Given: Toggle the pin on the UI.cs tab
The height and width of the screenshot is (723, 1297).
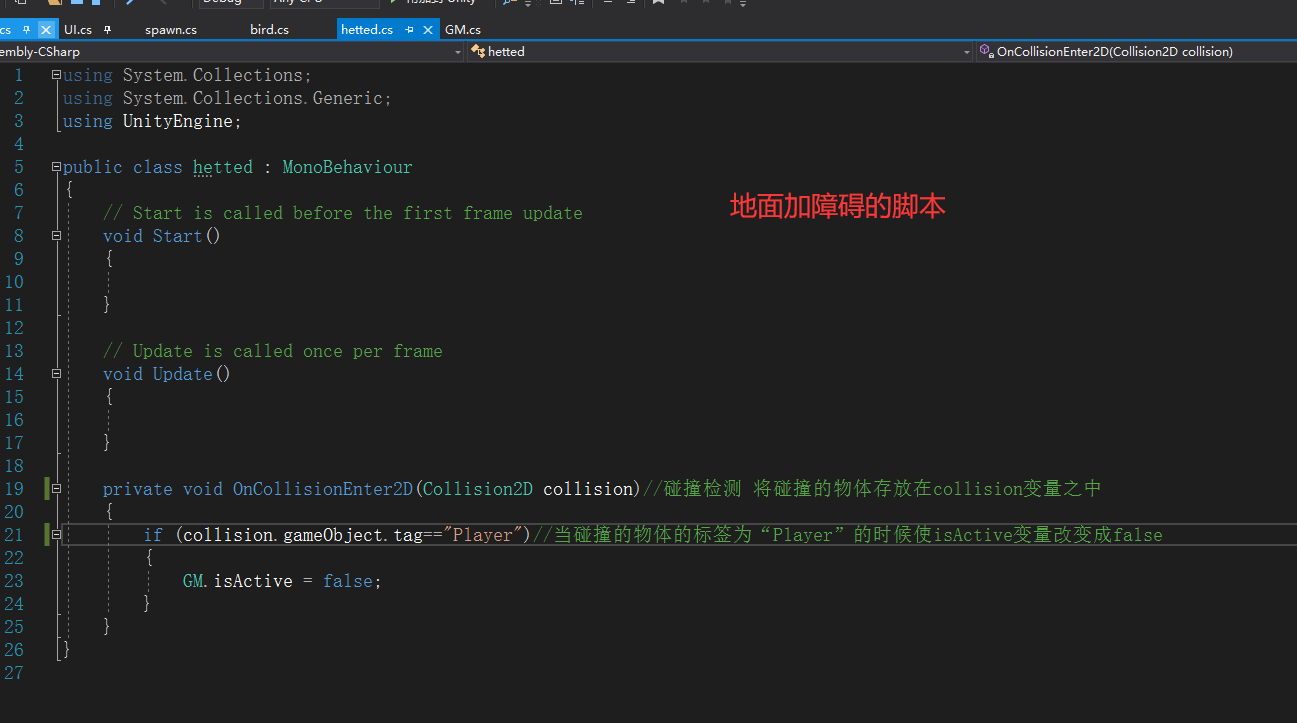Looking at the screenshot, I should coord(107,30).
